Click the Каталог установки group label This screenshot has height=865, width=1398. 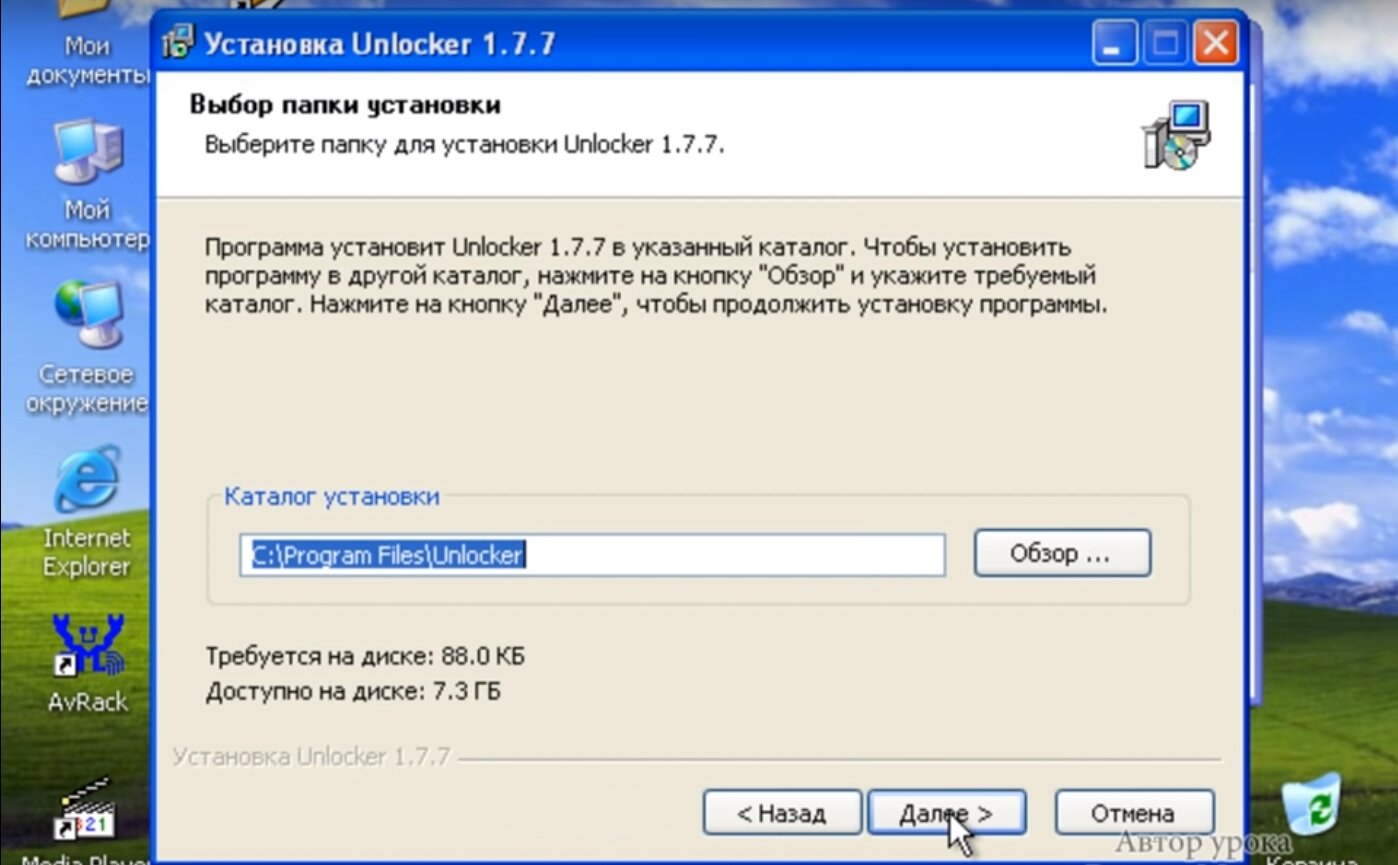(331, 496)
